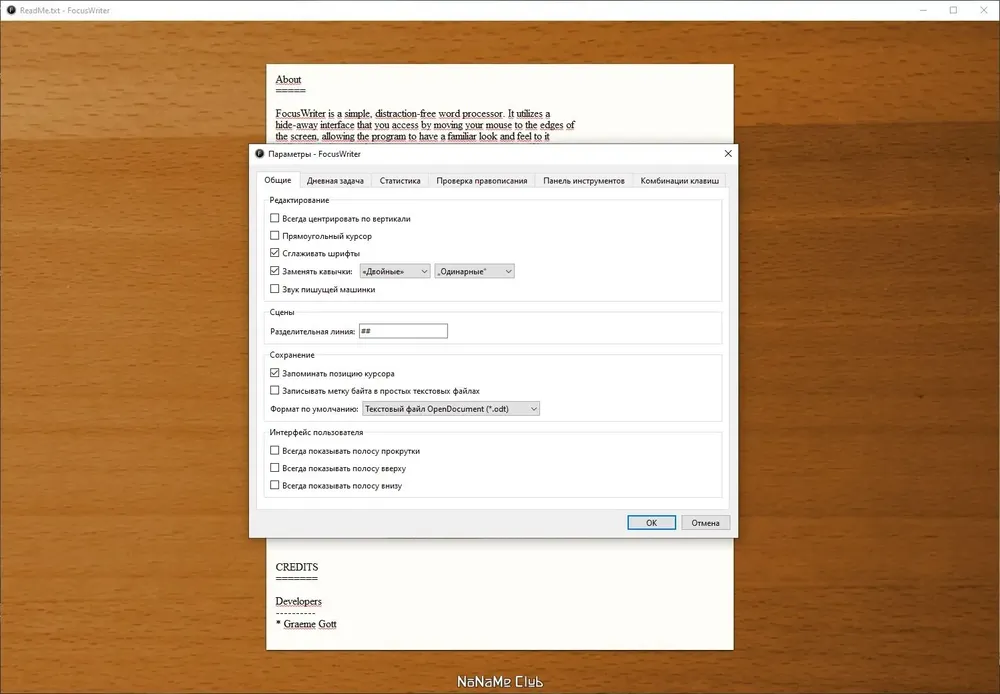Disable Сглаживать шрифты option
The height and width of the screenshot is (694, 1000).
(275, 254)
